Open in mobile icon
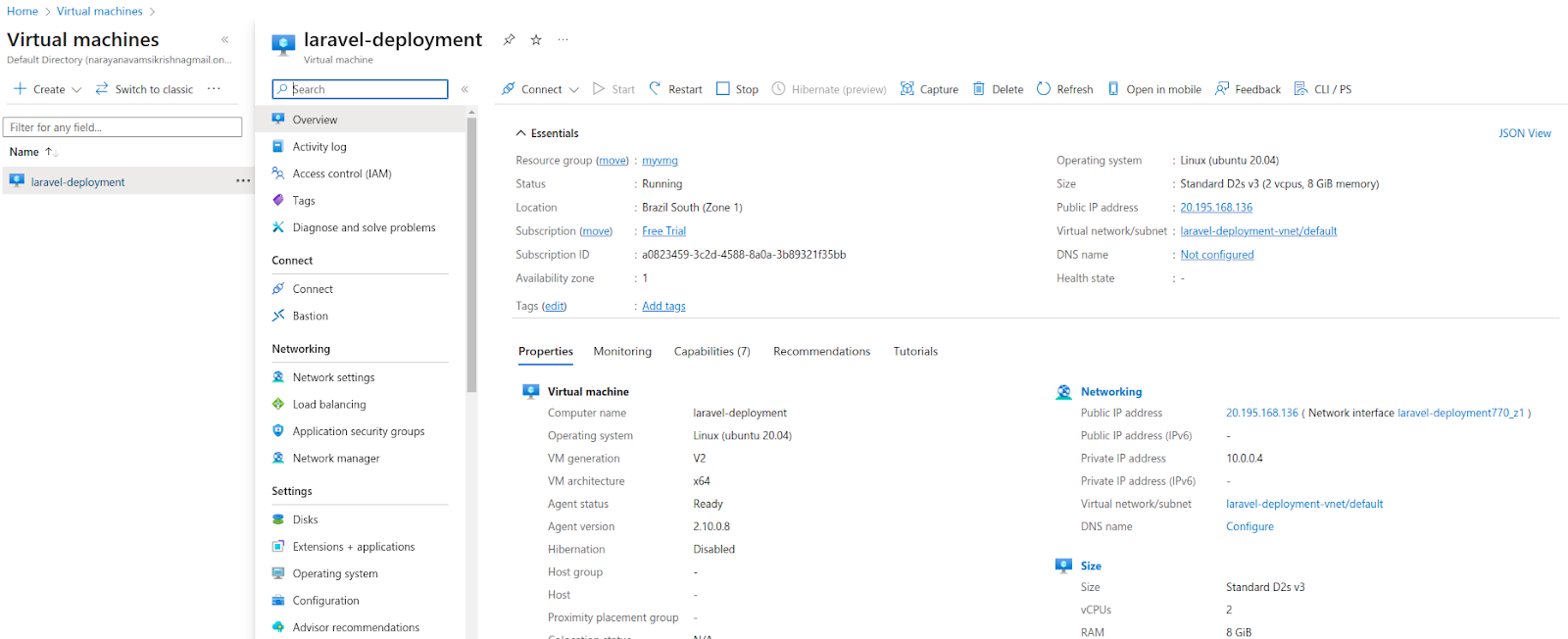 [1113, 88]
